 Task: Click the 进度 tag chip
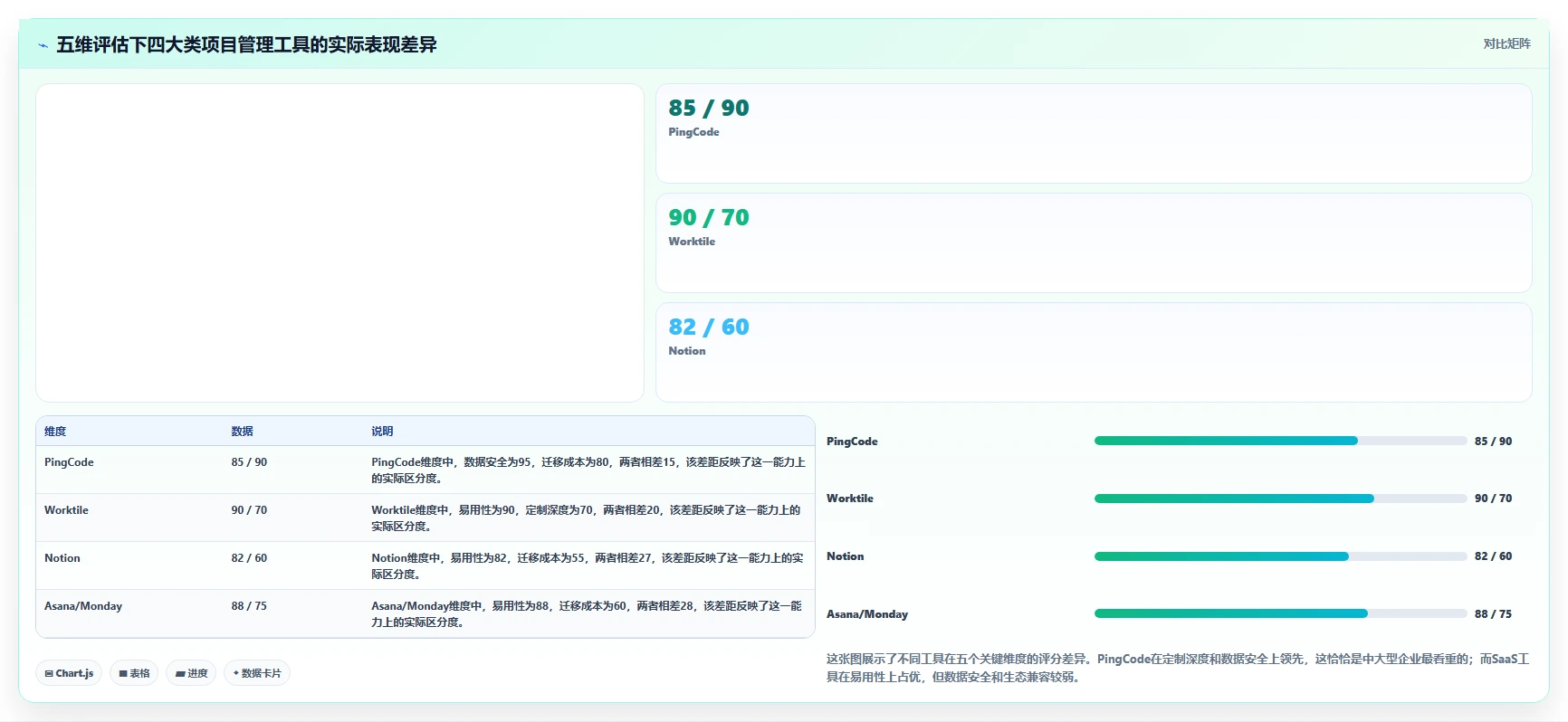pyautogui.click(x=191, y=673)
